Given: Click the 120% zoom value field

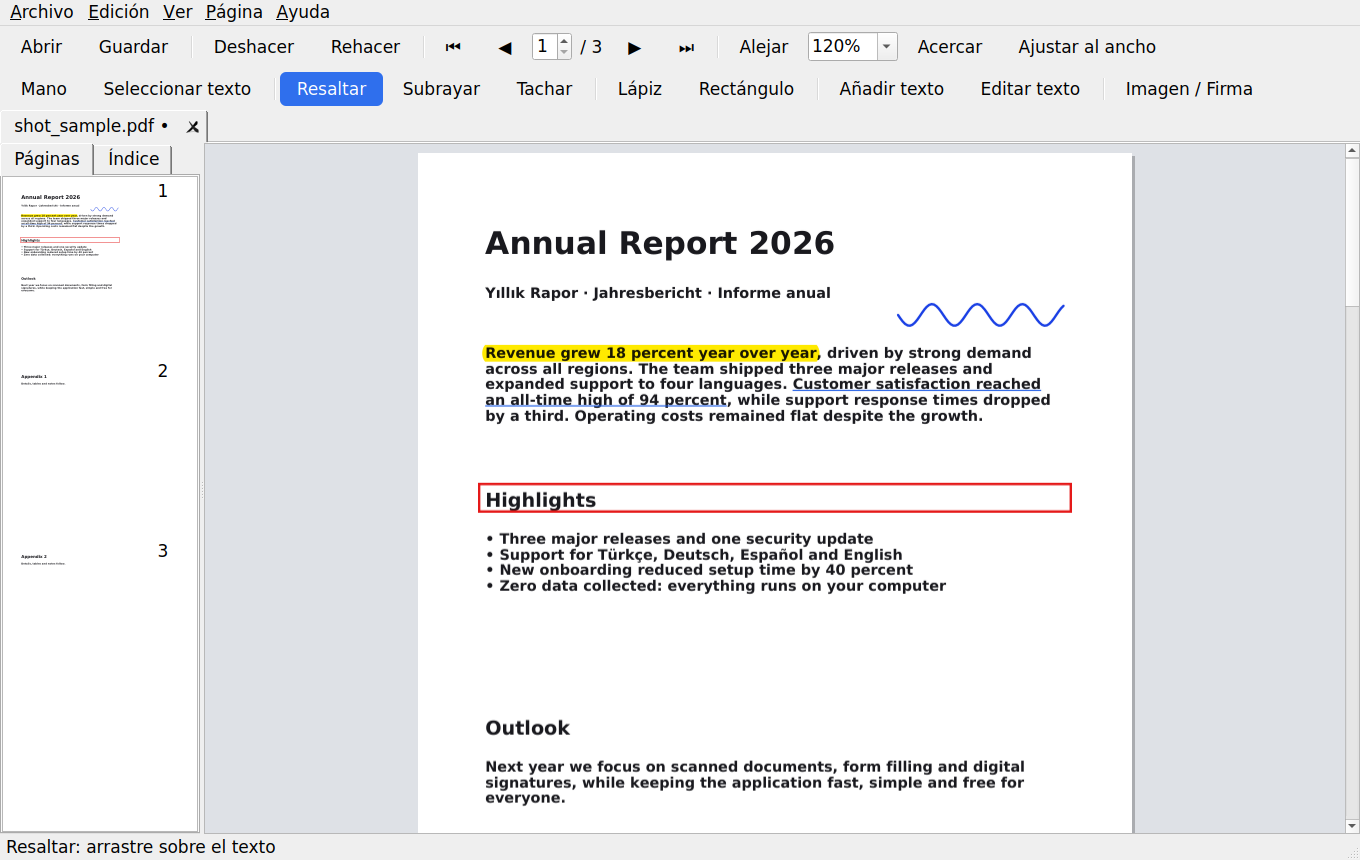Looking at the screenshot, I should [842, 47].
